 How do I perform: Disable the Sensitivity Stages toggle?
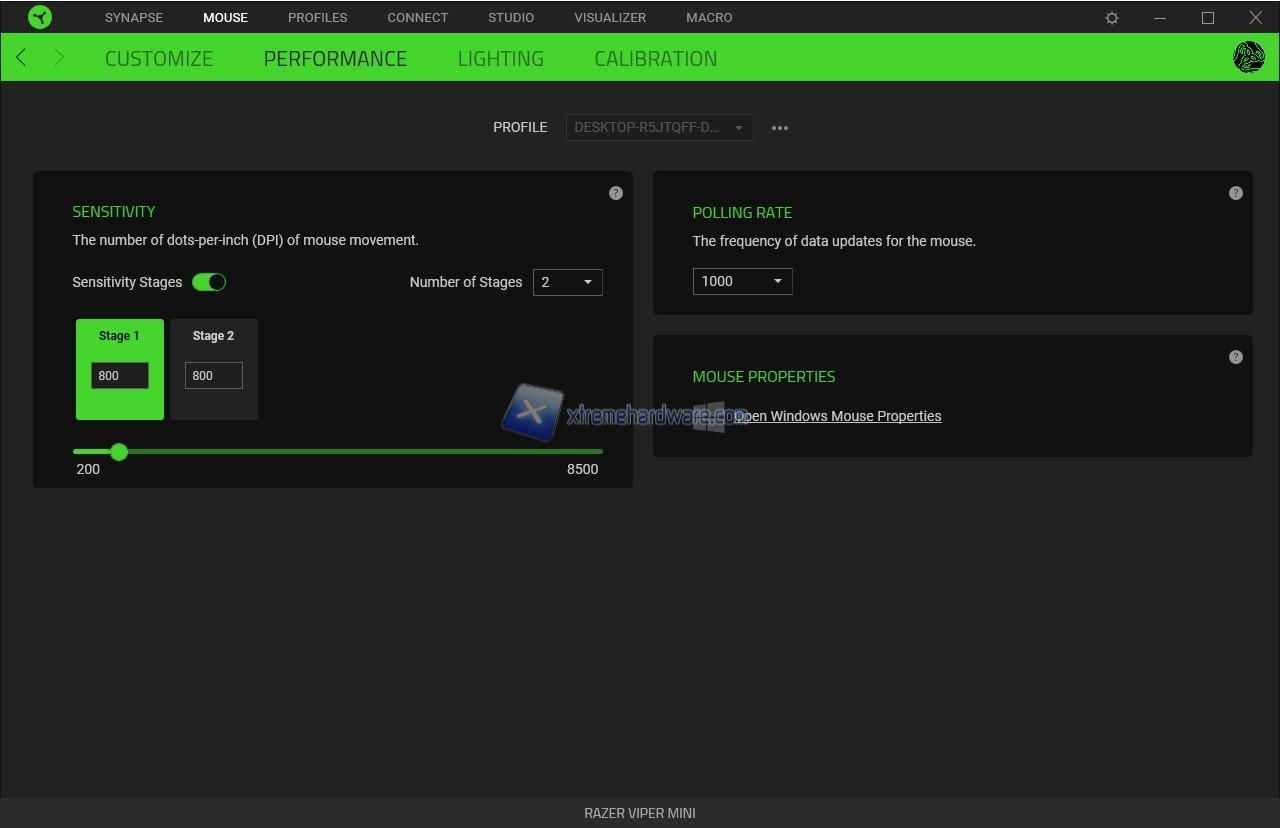pyautogui.click(x=209, y=282)
